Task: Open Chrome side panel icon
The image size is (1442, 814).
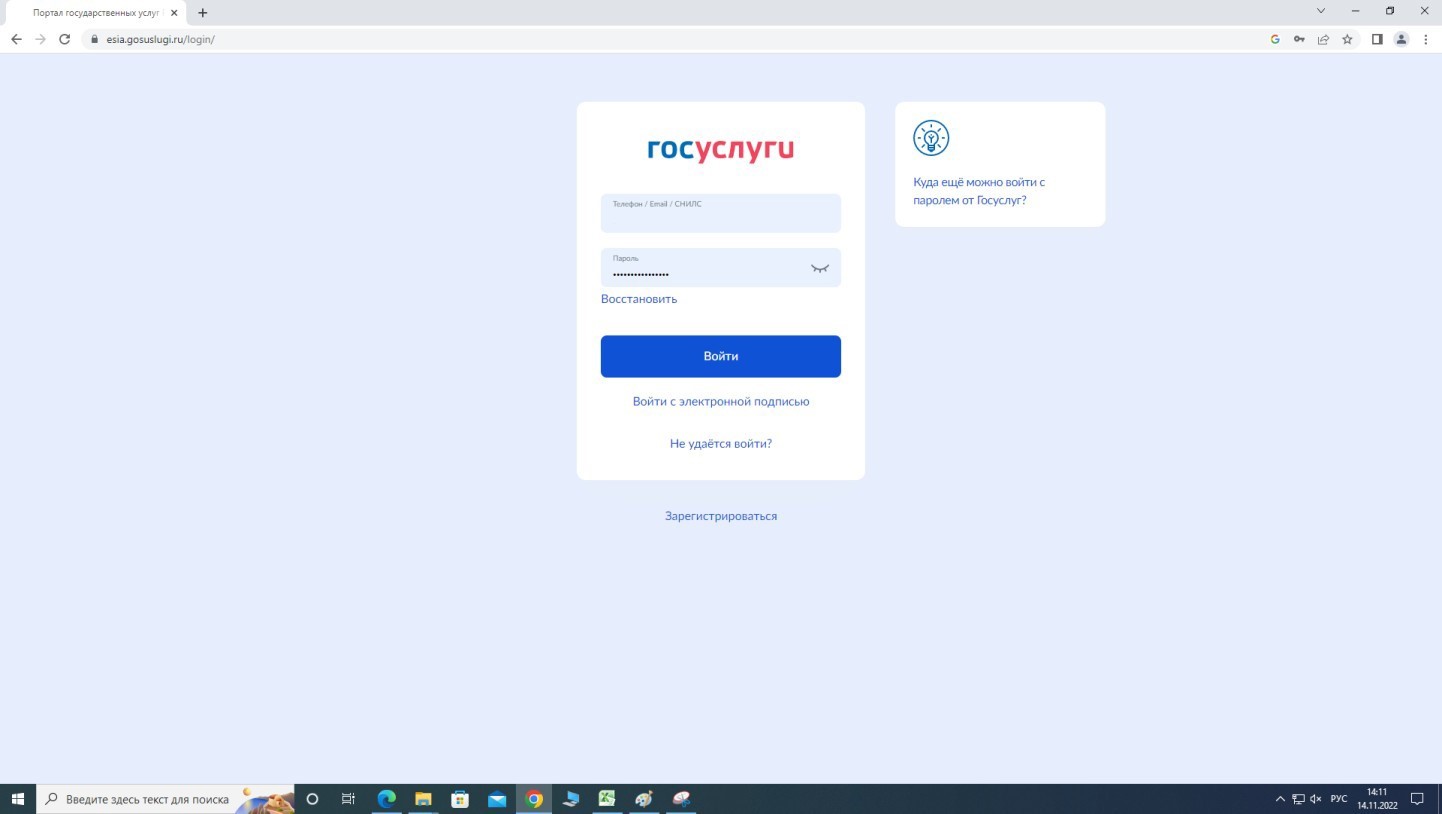Action: [x=1377, y=40]
